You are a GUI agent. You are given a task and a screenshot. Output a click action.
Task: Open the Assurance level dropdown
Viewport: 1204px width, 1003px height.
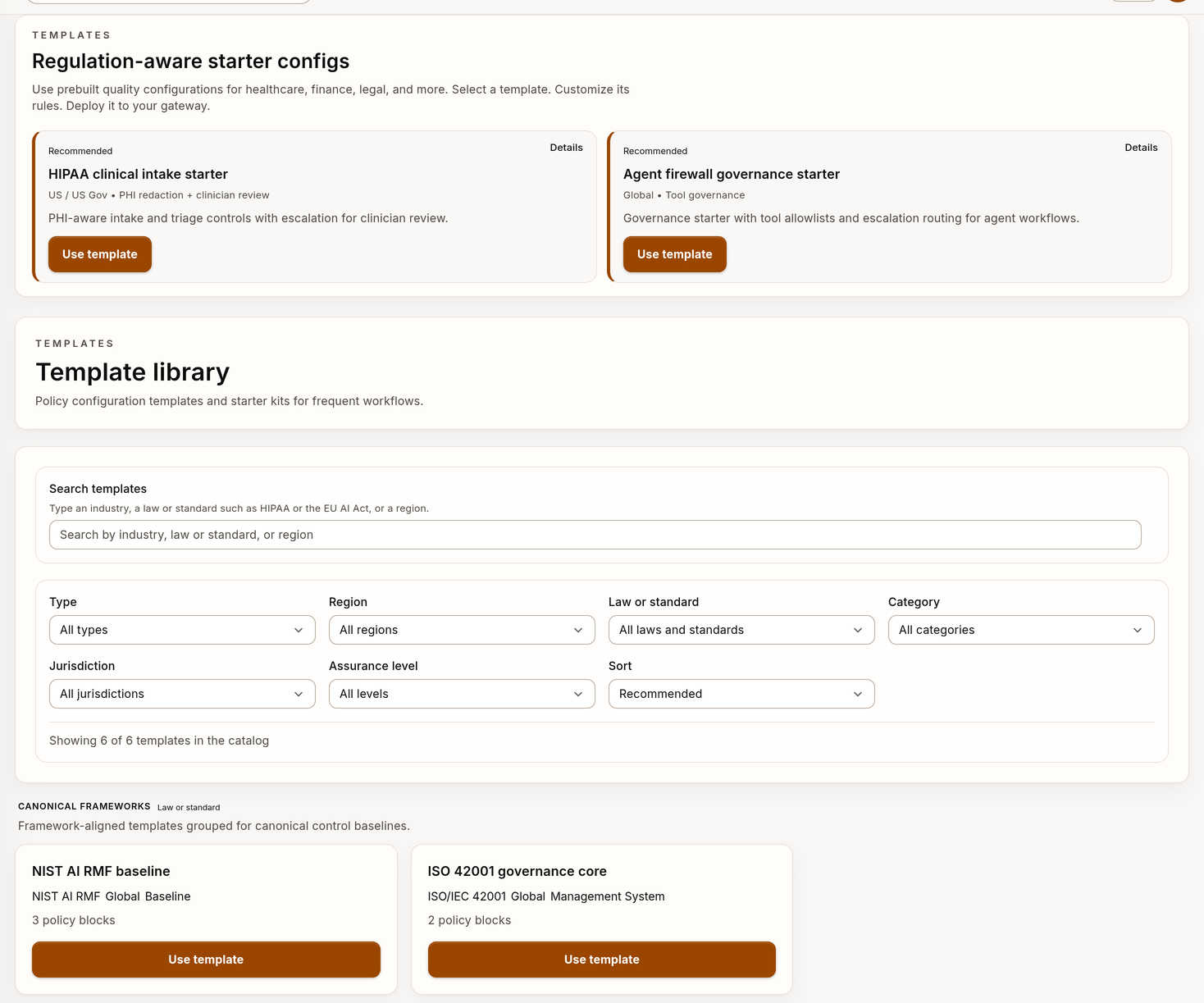(462, 694)
